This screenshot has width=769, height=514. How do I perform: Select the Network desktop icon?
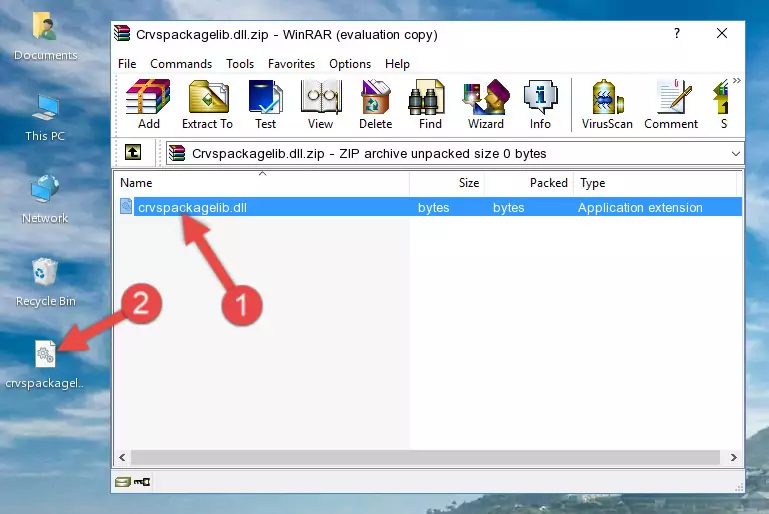tap(45, 199)
